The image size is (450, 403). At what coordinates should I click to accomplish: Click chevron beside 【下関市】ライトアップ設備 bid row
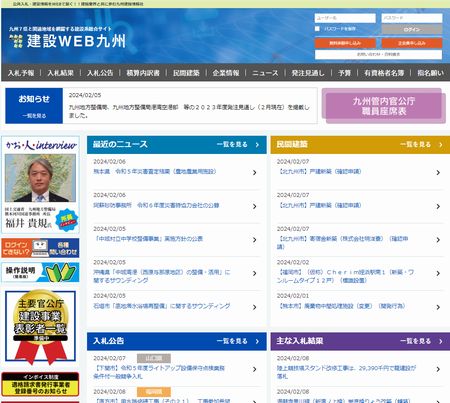click(x=254, y=369)
